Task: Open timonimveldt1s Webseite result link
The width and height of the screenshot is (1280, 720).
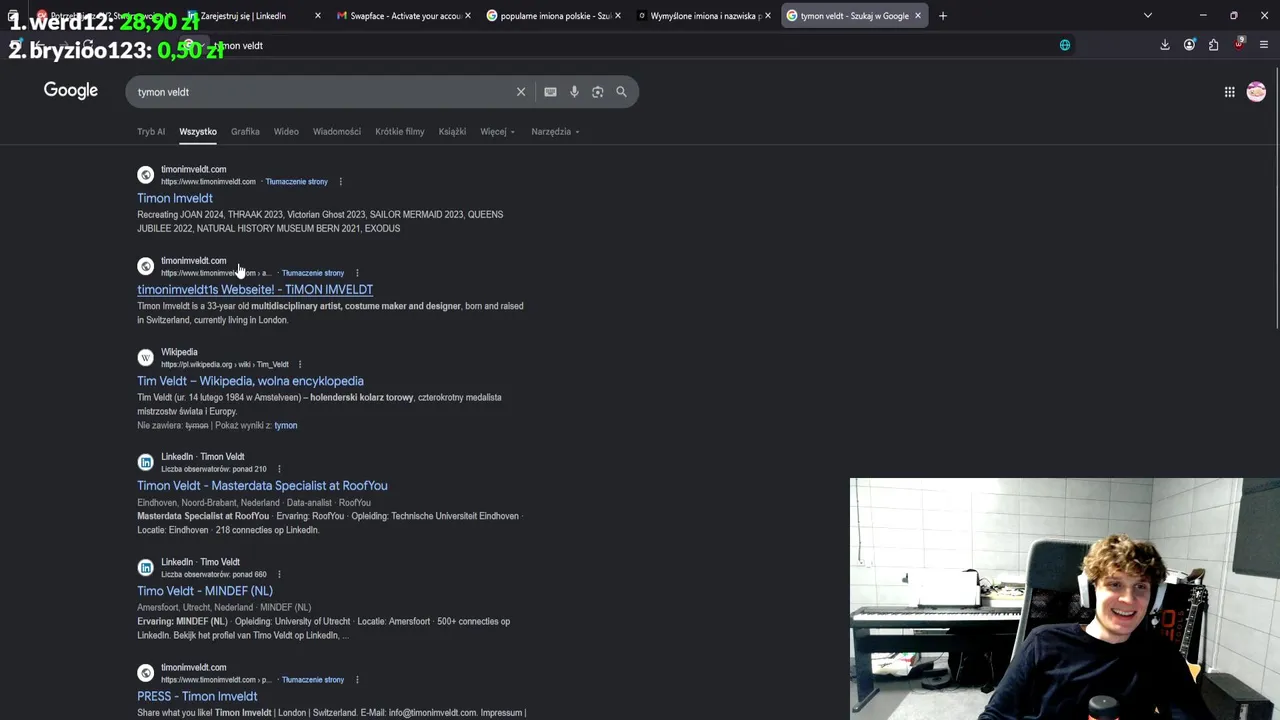Action: pyautogui.click(x=255, y=290)
